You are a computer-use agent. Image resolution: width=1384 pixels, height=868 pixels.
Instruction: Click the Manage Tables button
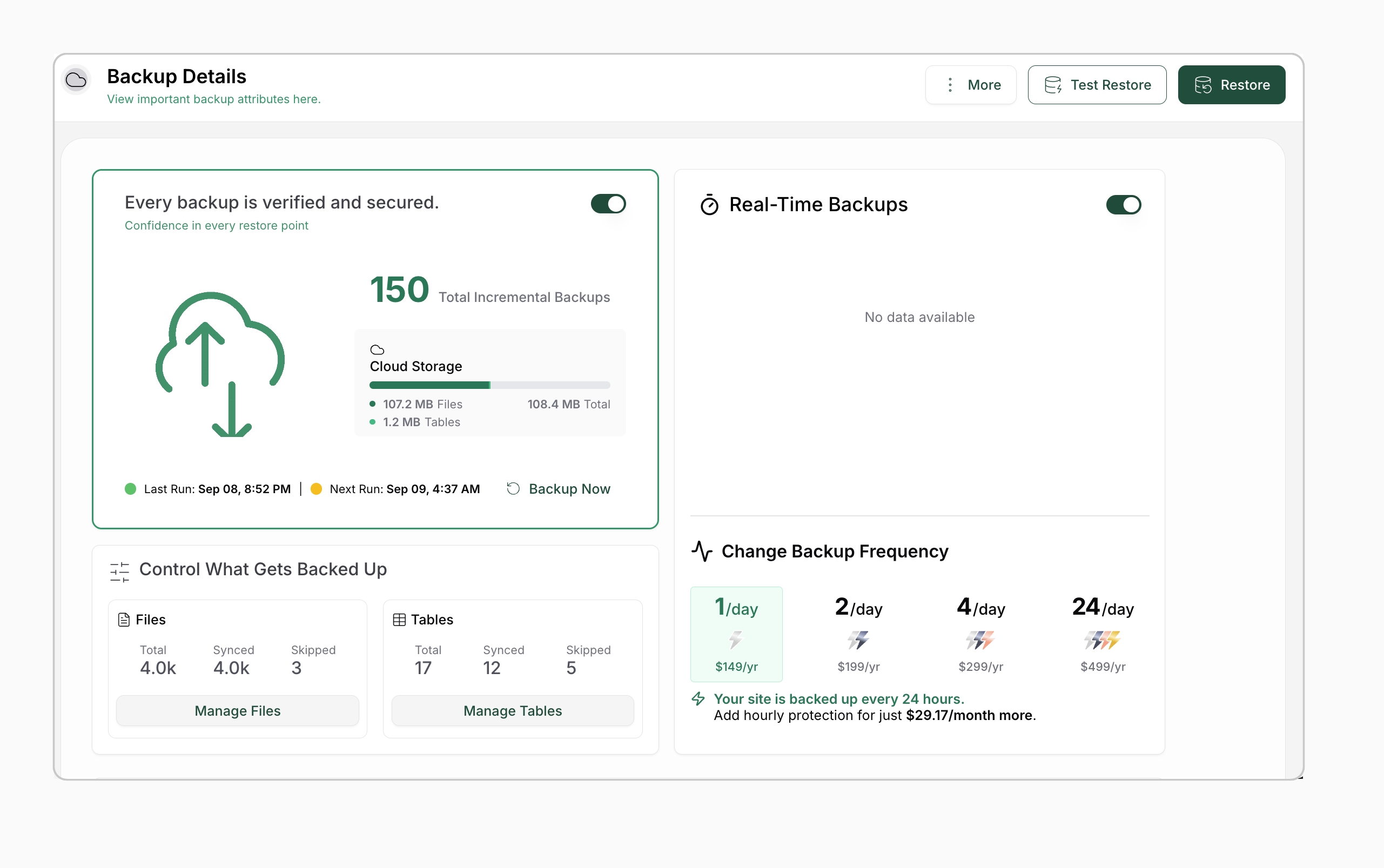tap(513, 711)
